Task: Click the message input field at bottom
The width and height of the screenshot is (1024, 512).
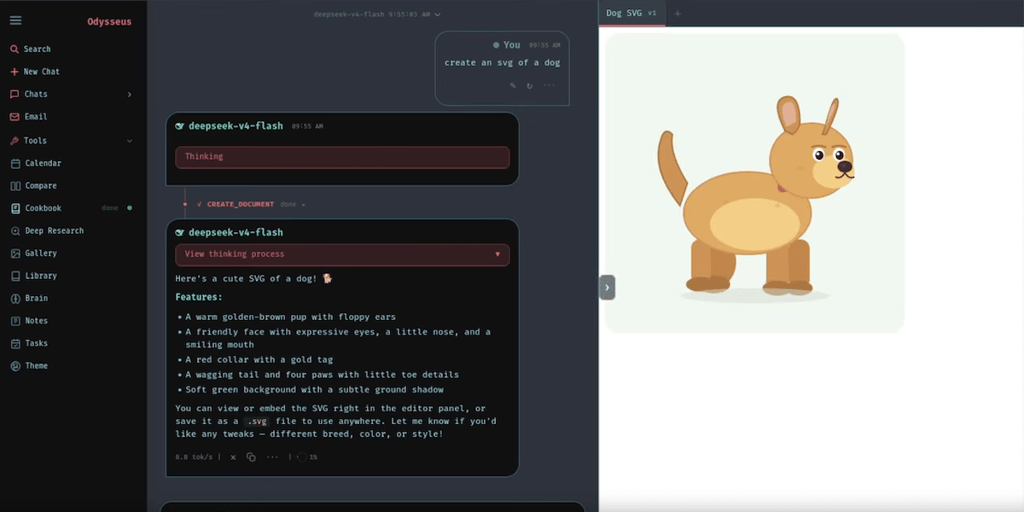Action: (x=372, y=507)
